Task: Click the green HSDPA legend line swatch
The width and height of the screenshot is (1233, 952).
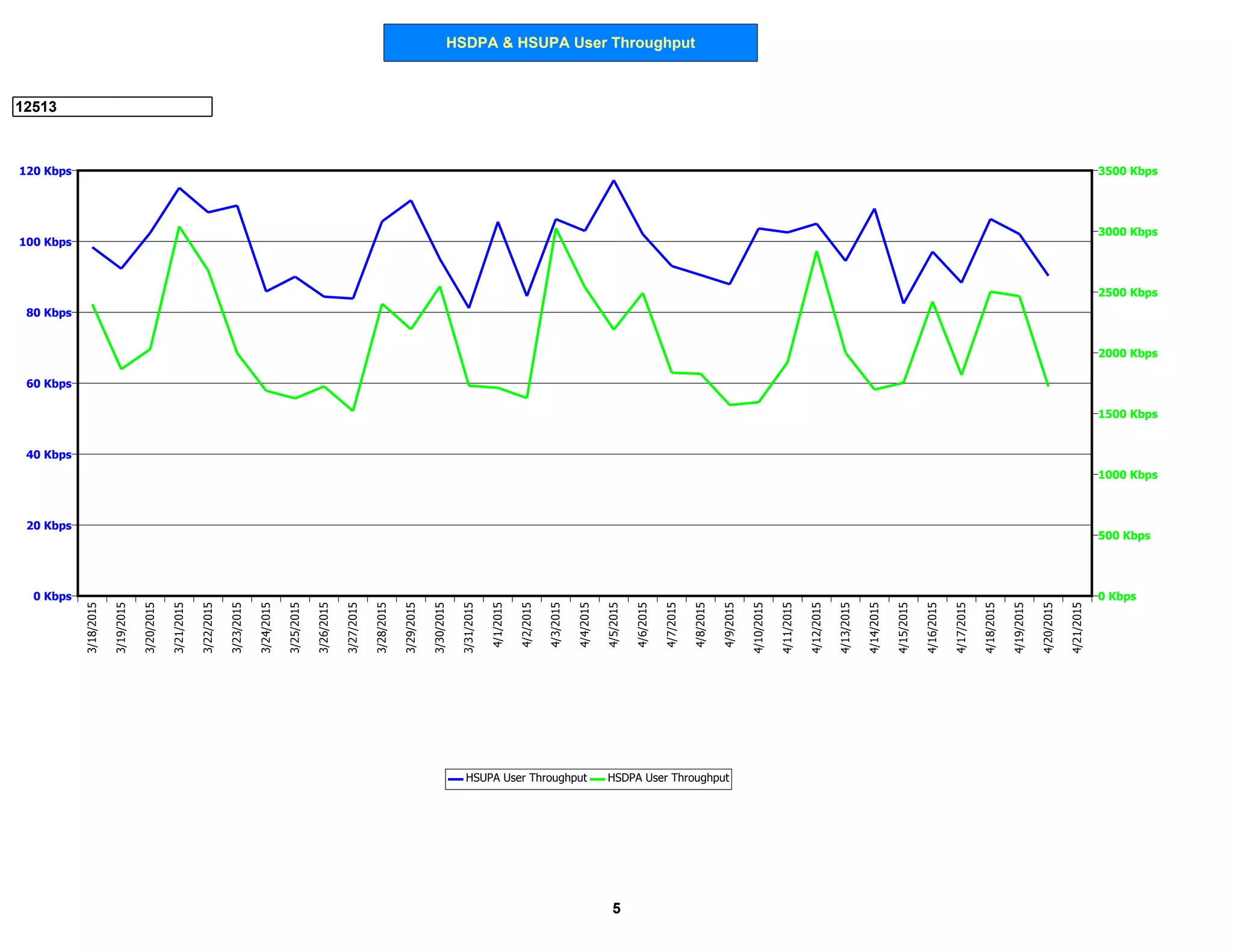Action: coord(597,779)
